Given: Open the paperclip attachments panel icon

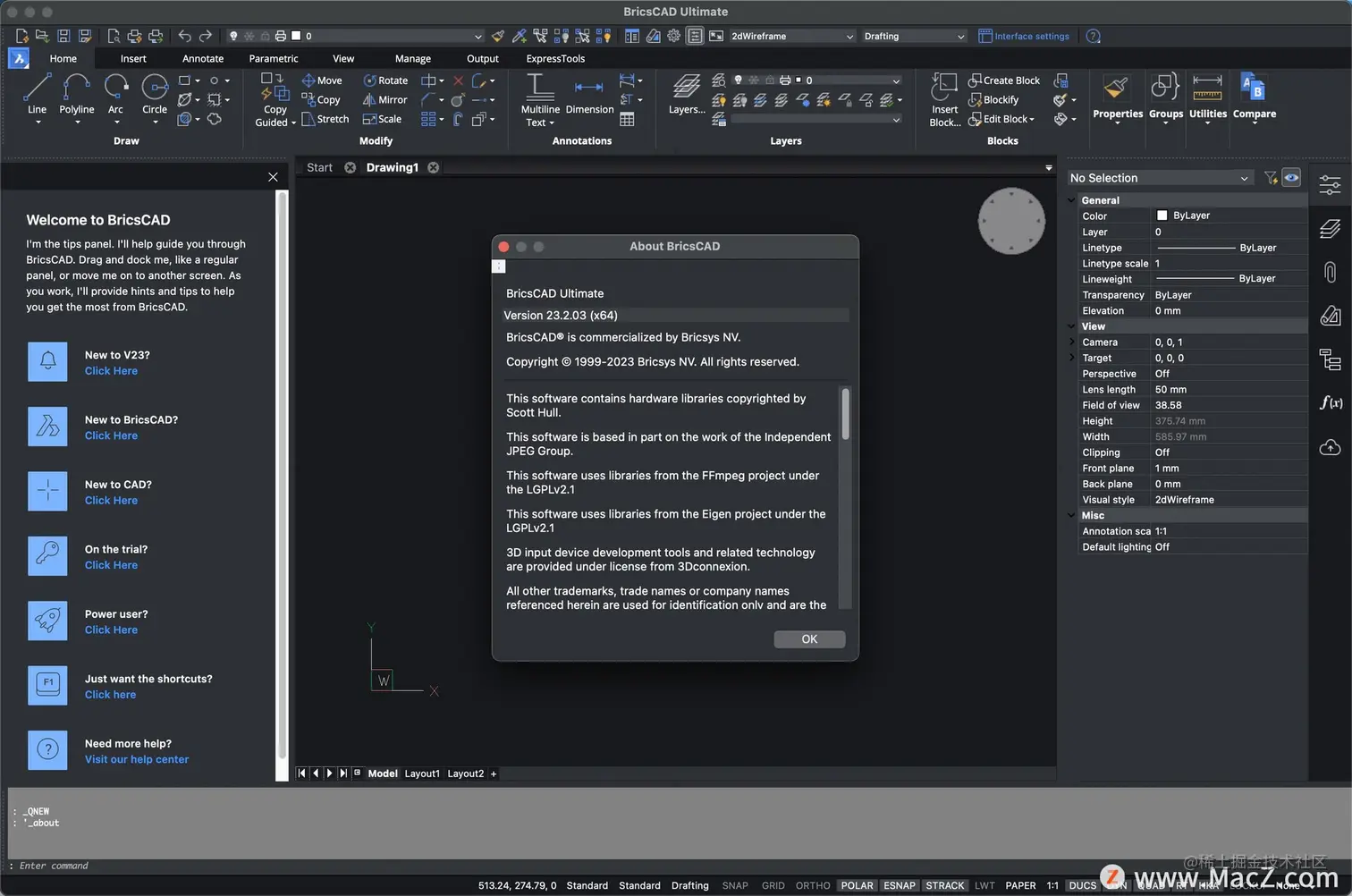Looking at the screenshot, I should 1330,272.
